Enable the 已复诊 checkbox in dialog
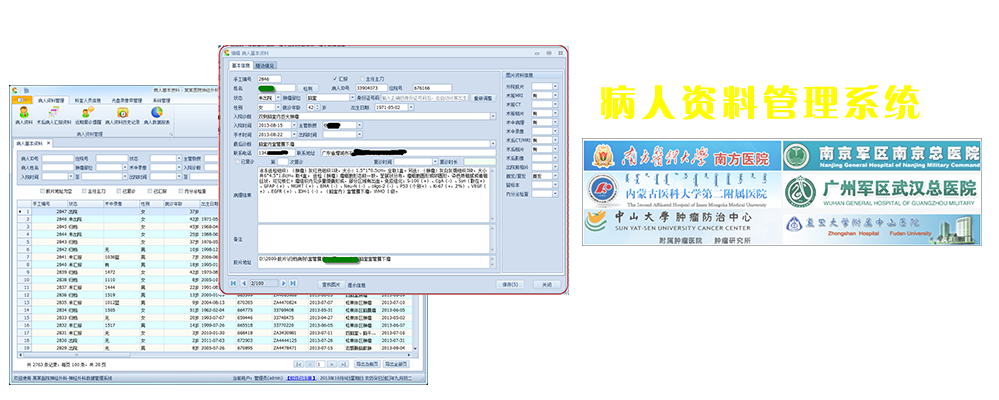999x400 pixels. pyautogui.click(x=236, y=160)
